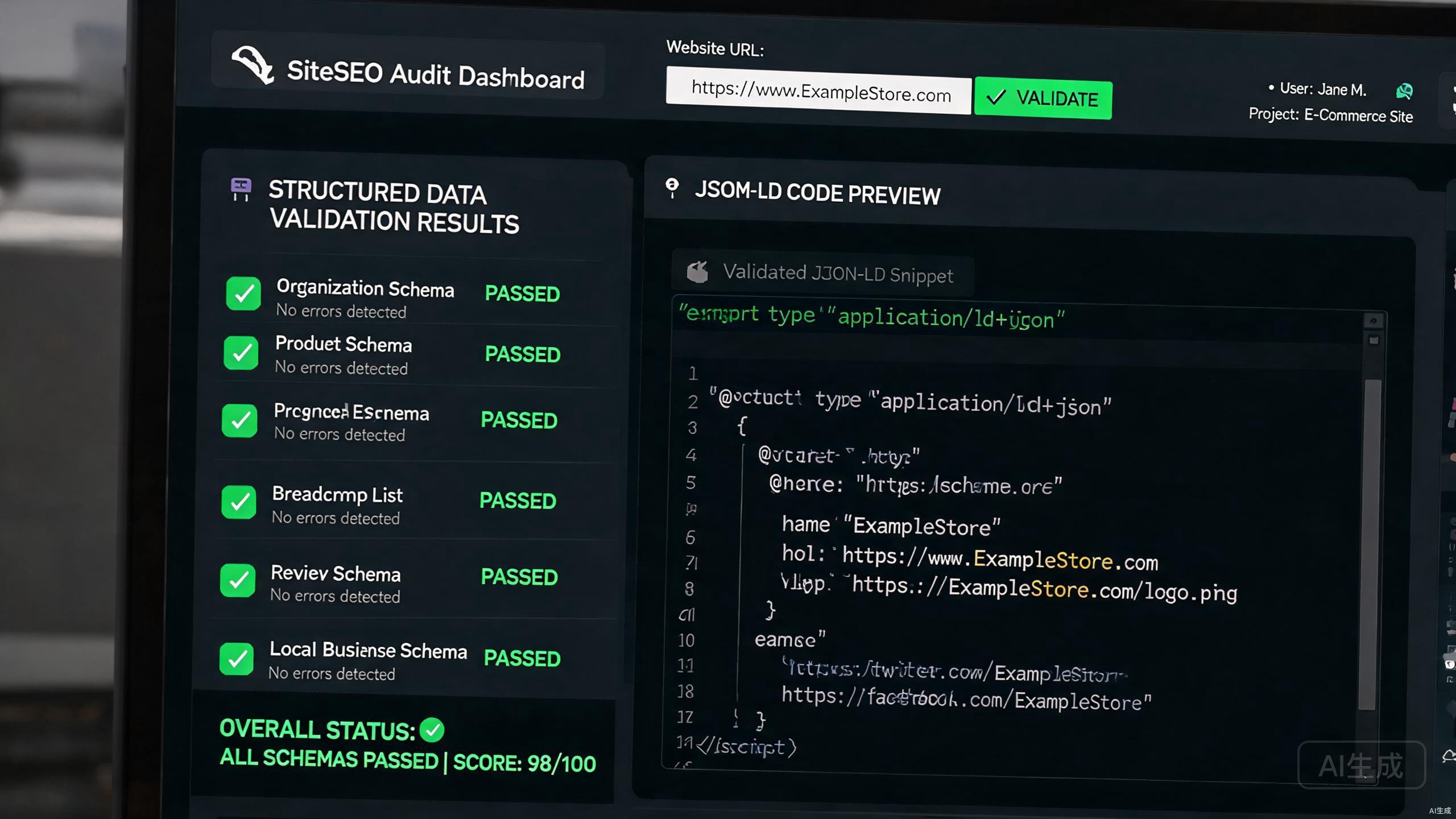
Task: Click the https://www.ExampleStore.com URL in the code
Action: (1000, 559)
